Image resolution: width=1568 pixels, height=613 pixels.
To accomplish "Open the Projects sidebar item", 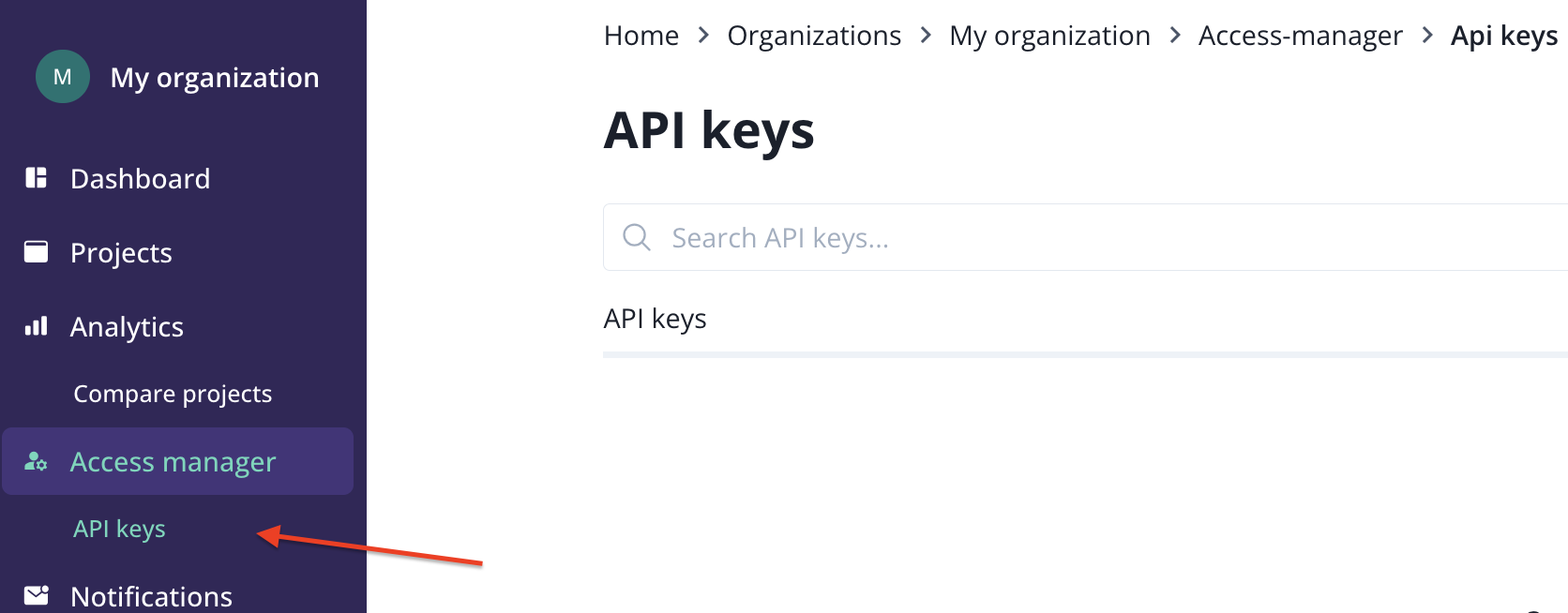I will coord(121,252).
